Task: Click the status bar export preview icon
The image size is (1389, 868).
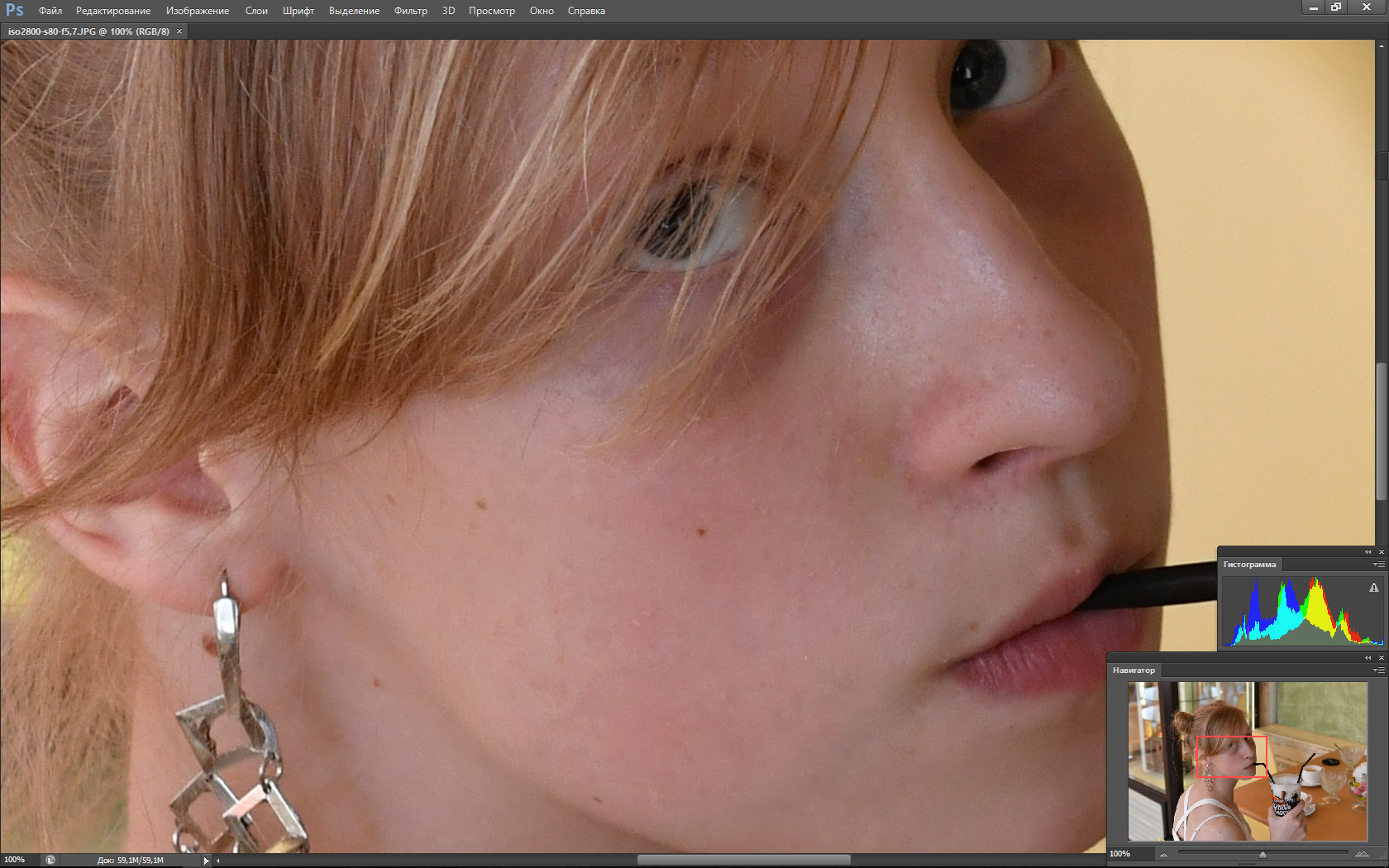Action: tap(50, 860)
